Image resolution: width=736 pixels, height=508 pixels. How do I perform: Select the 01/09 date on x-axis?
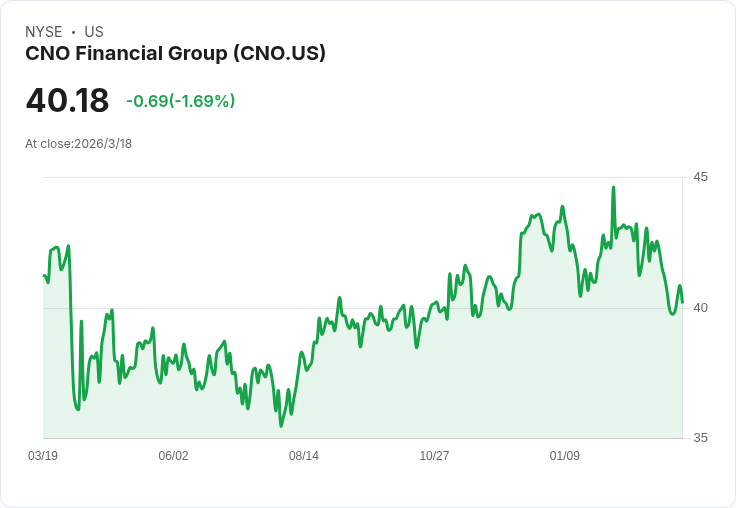coord(565,456)
